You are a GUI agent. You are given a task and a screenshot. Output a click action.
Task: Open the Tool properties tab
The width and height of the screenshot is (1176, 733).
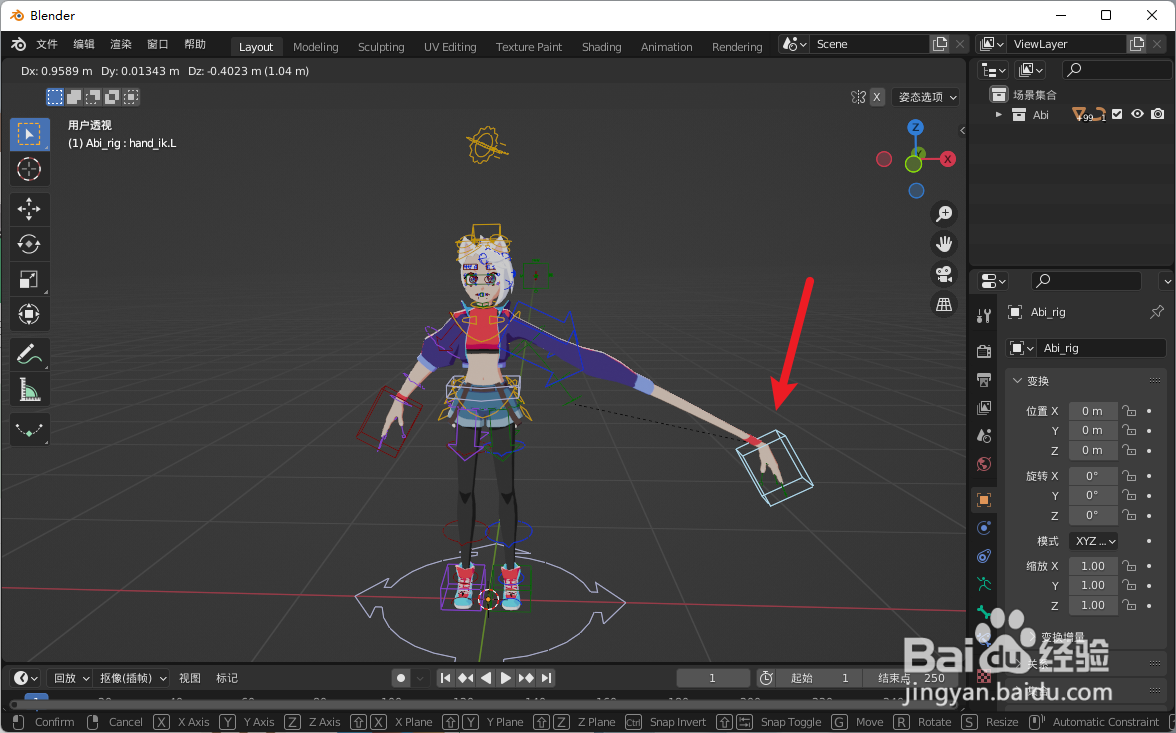click(x=984, y=316)
